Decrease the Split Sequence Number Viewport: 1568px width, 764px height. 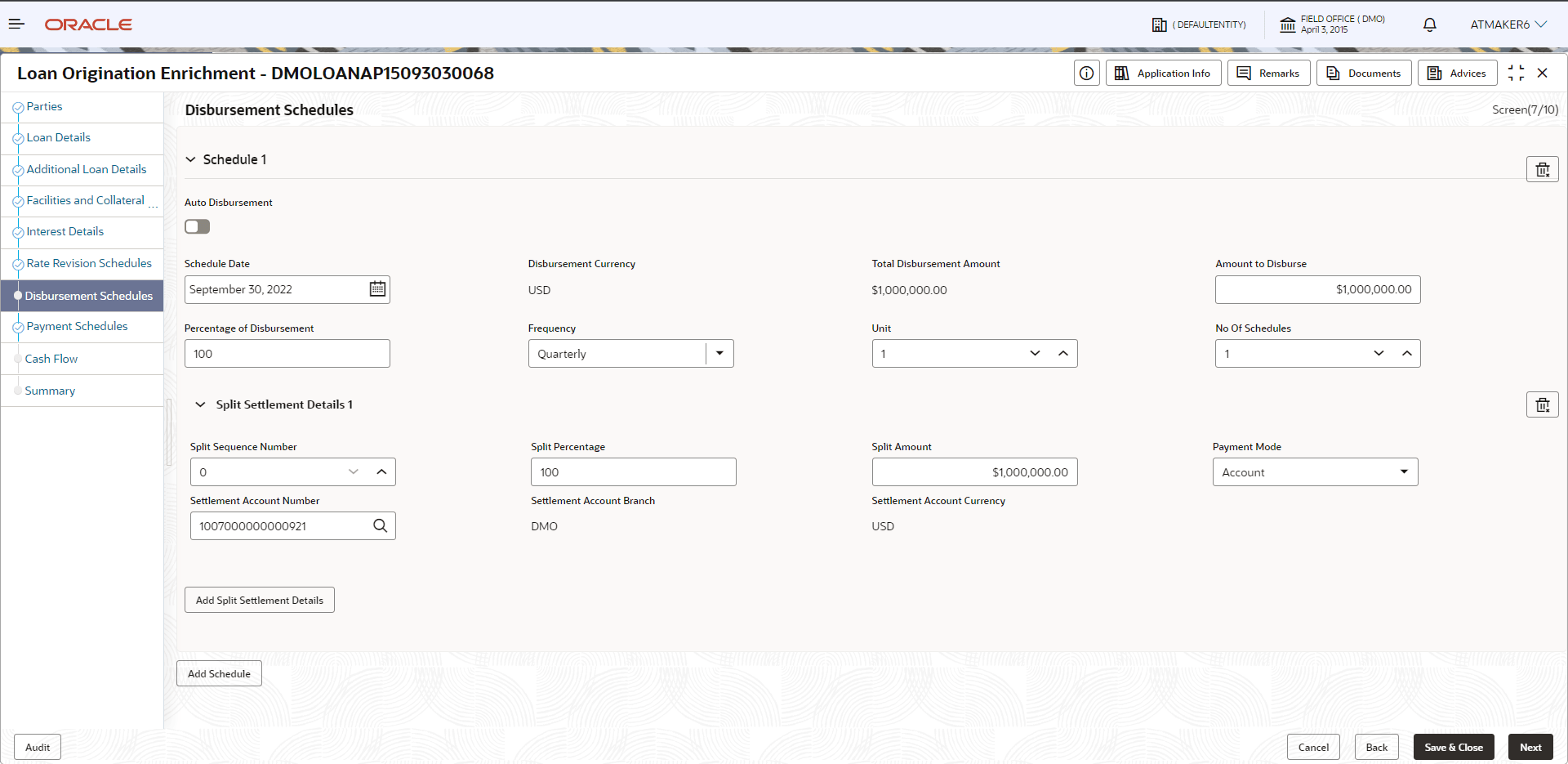(x=354, y=471)
